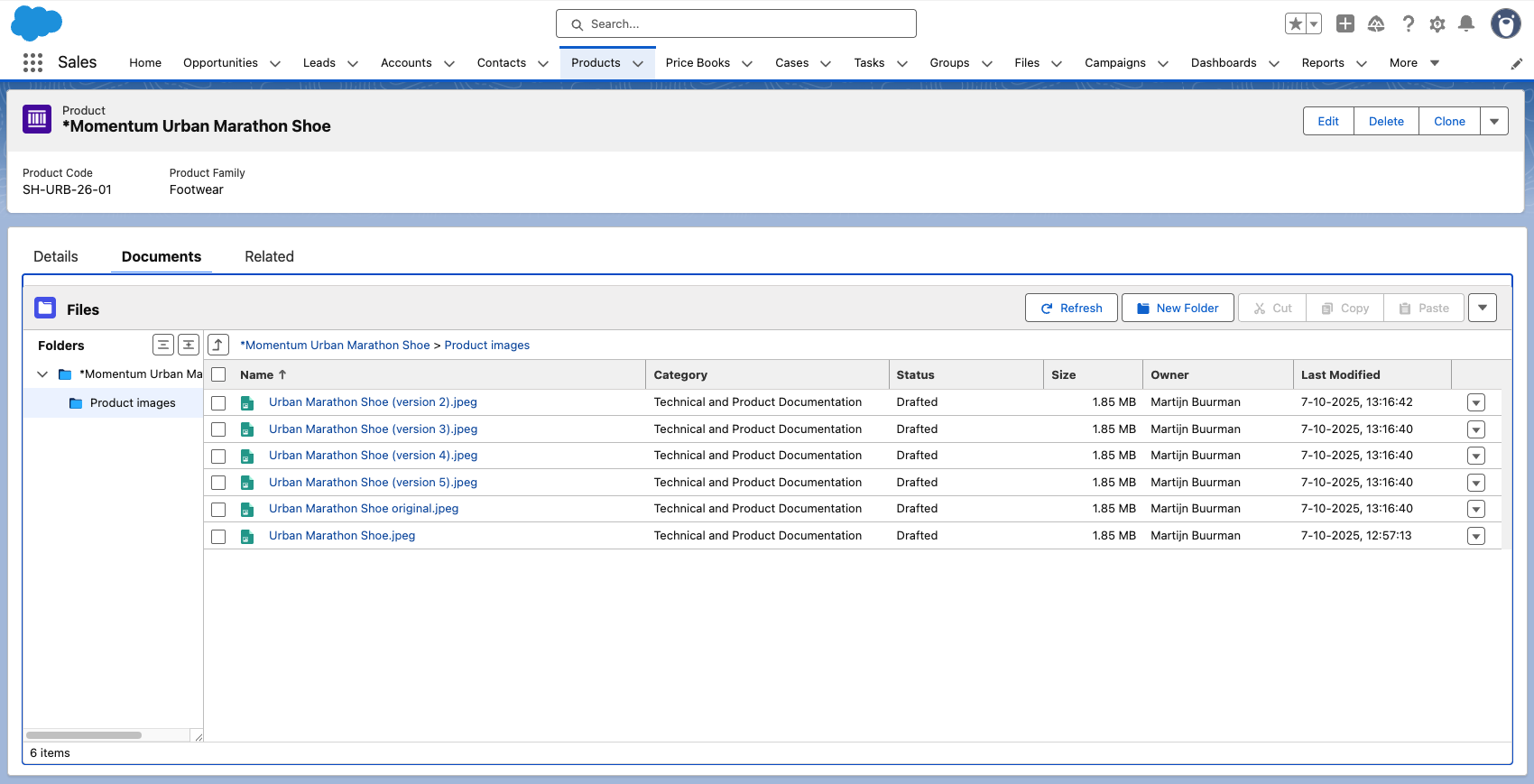
Task: Go to the Home navigation tab
Action: point(145,63)
